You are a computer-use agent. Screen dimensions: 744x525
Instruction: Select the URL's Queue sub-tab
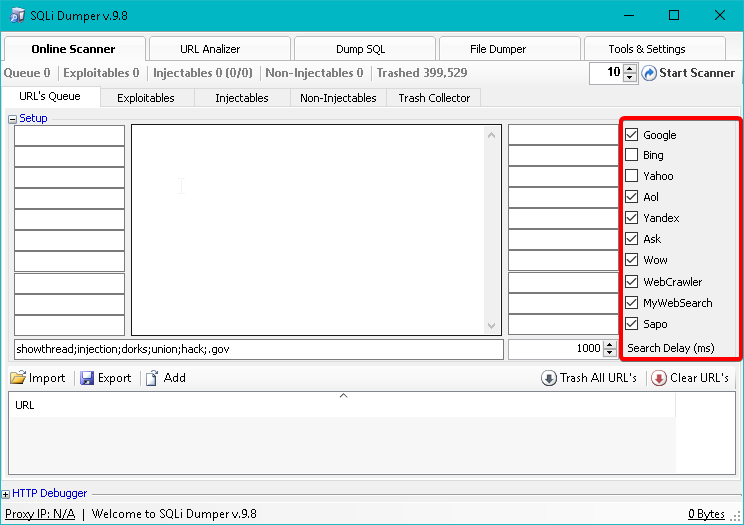tap(51, 96)
